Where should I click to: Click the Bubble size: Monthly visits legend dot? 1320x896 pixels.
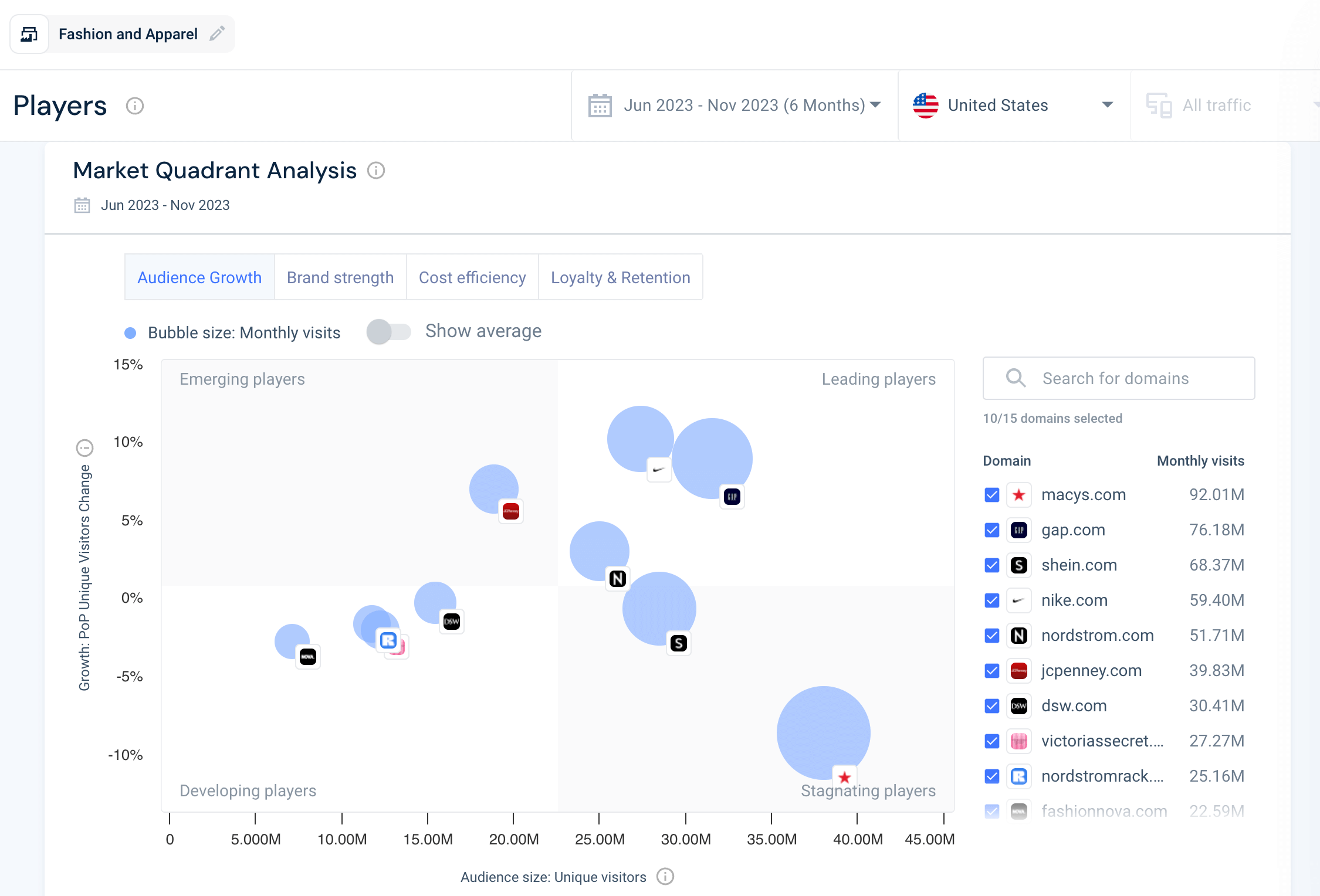[x=130, y=333]
